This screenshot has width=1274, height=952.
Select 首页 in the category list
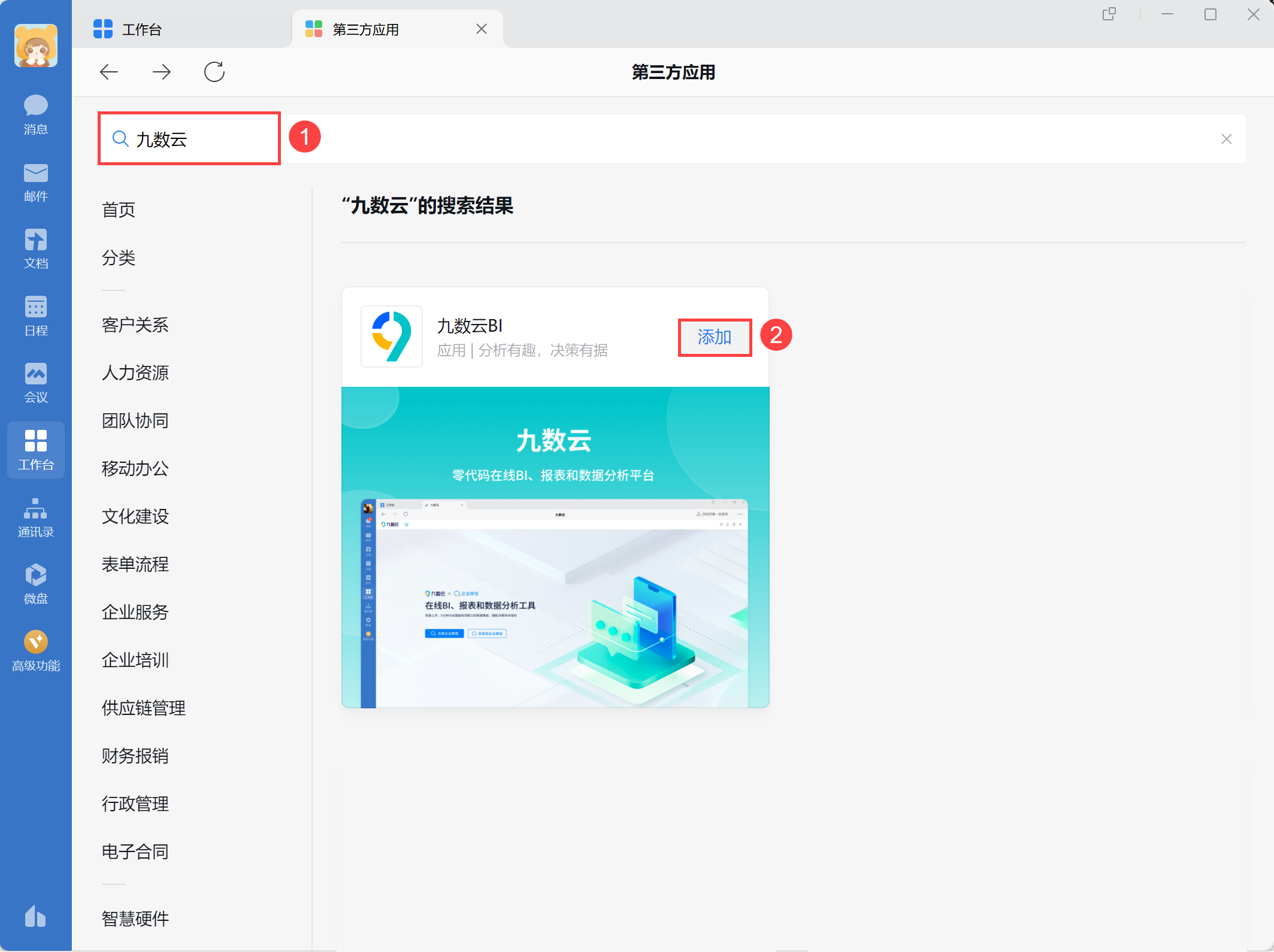point(119,210)
